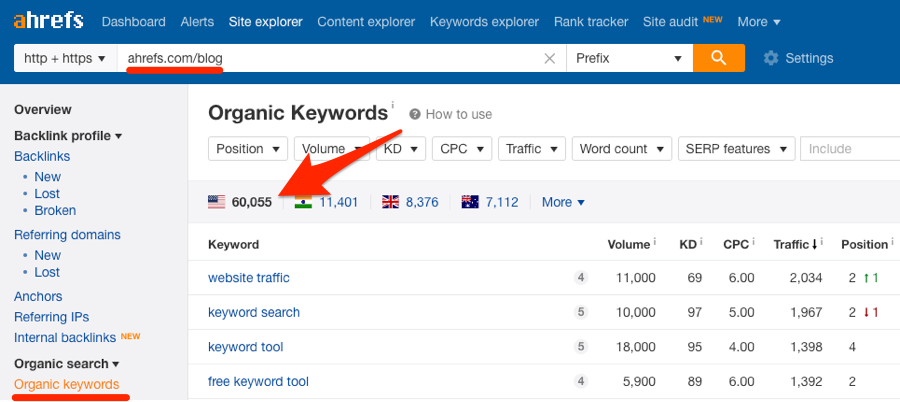This screenshot has height=402, width=900.
Task: Open Keywords explorer in top menu
Action: tap(482, 21)
